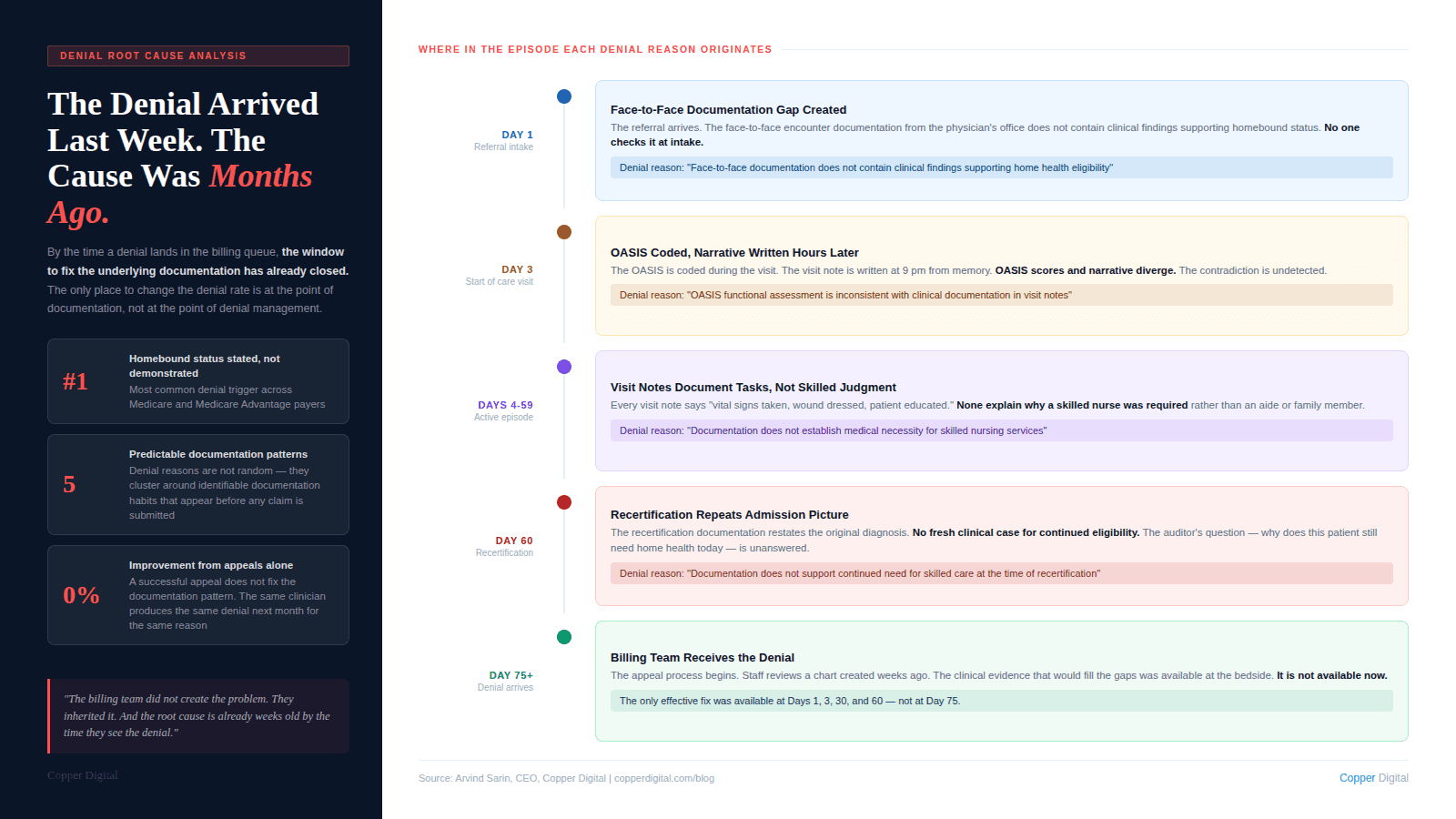
Task: Click 'No fresh clinical case for continued eligibility.'
Action: click(1026, 532)
